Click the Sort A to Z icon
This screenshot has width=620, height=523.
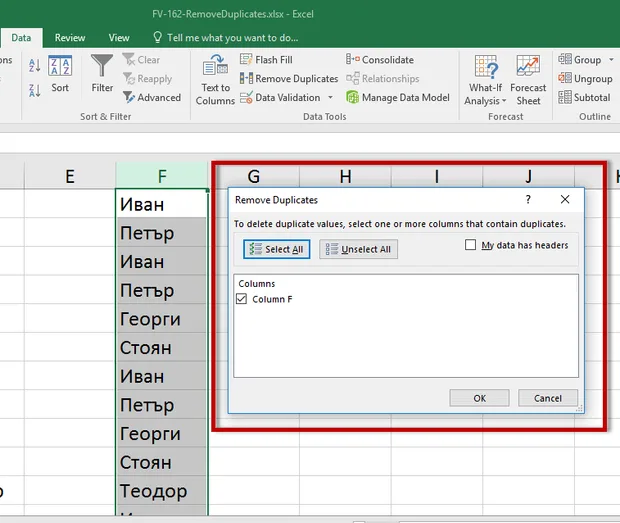coord(34,65)
